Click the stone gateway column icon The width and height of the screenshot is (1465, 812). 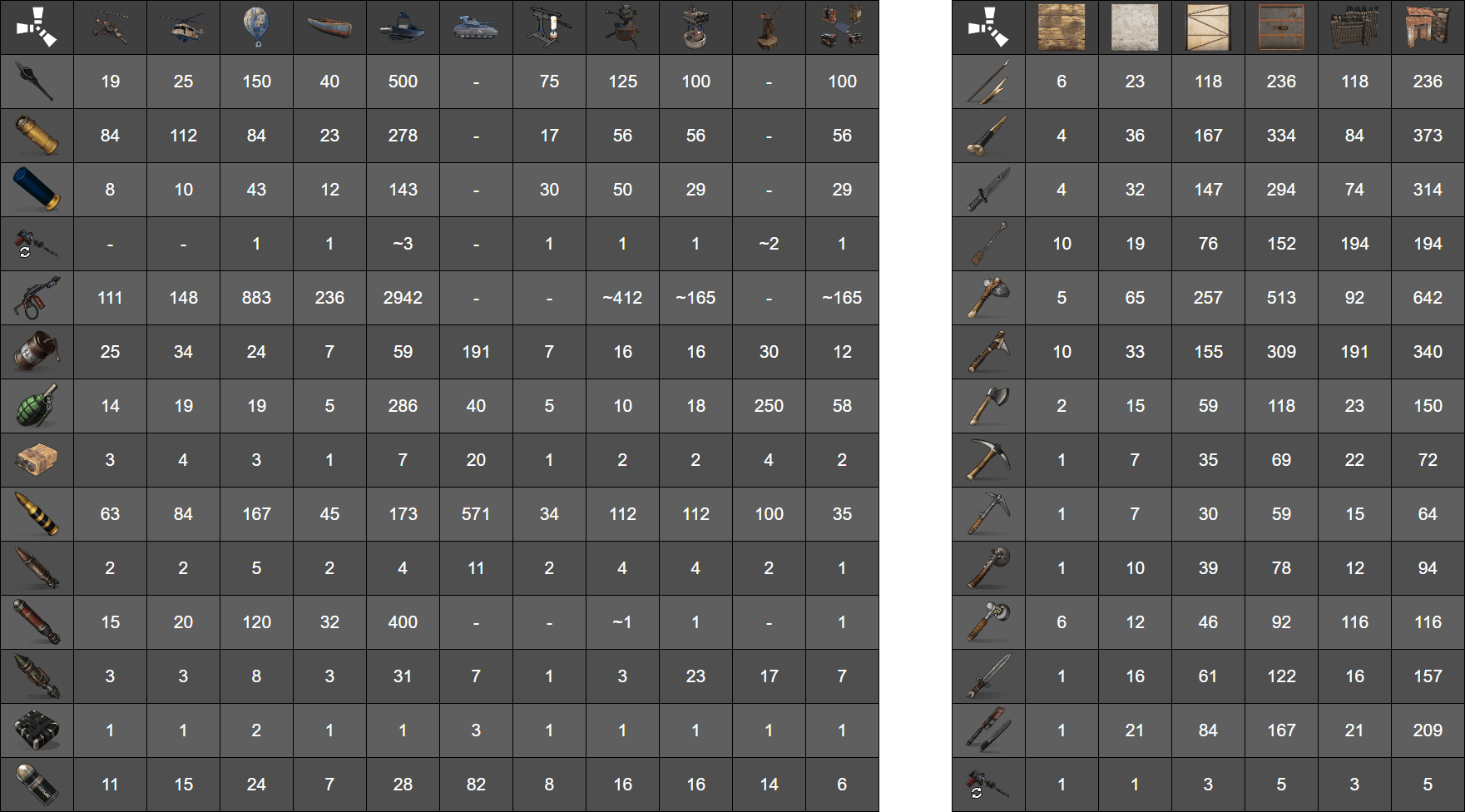point(1428,27)
